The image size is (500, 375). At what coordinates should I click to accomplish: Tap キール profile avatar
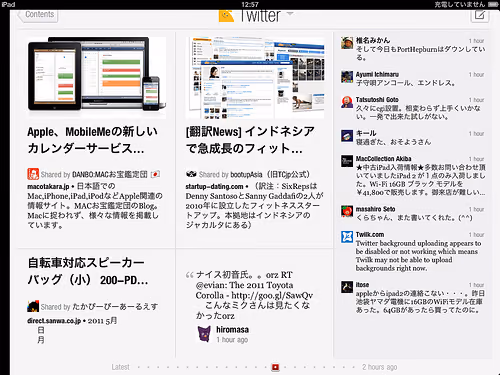click(347, 136)
